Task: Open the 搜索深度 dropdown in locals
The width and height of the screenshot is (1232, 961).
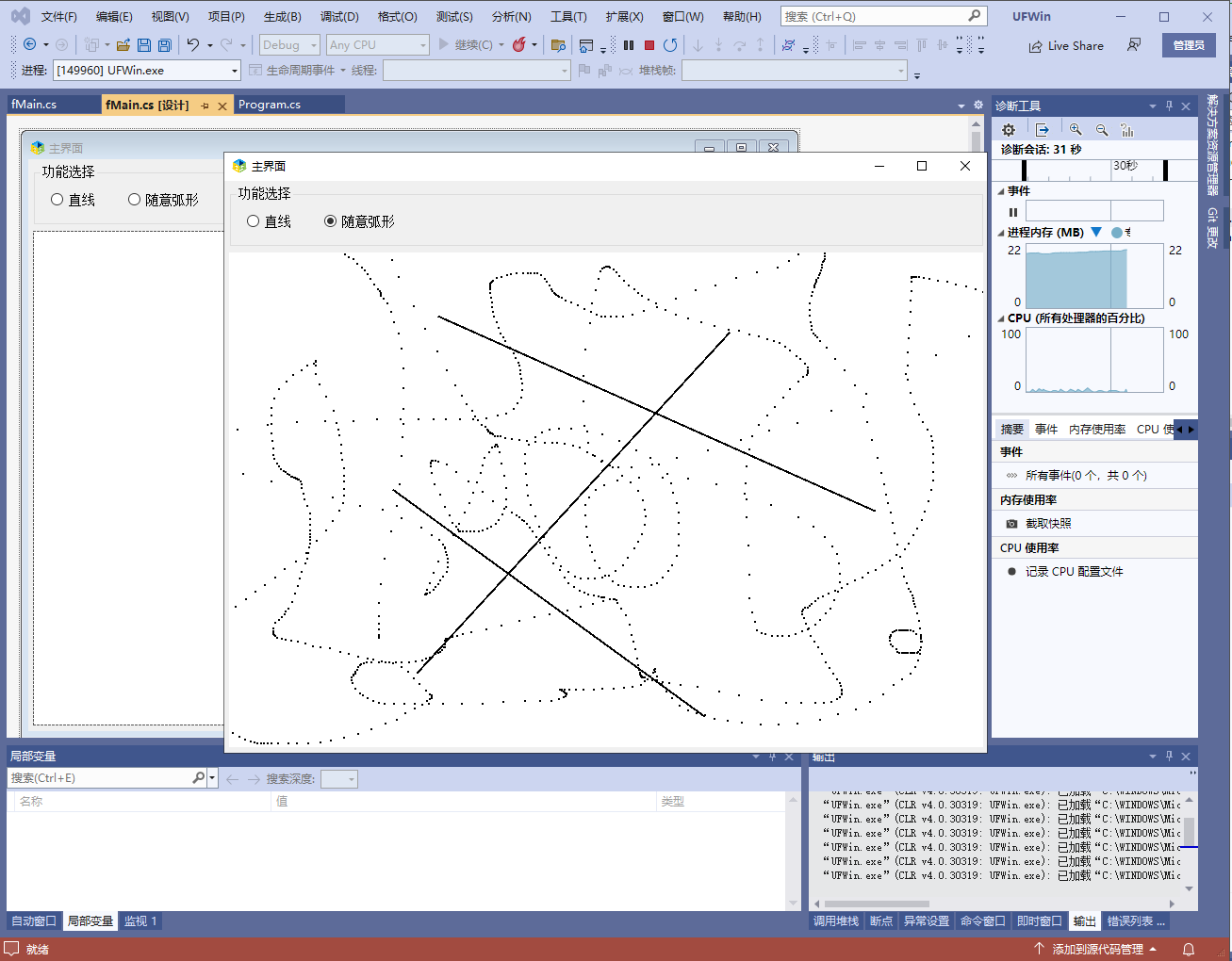Action: [x=338, y=779]
